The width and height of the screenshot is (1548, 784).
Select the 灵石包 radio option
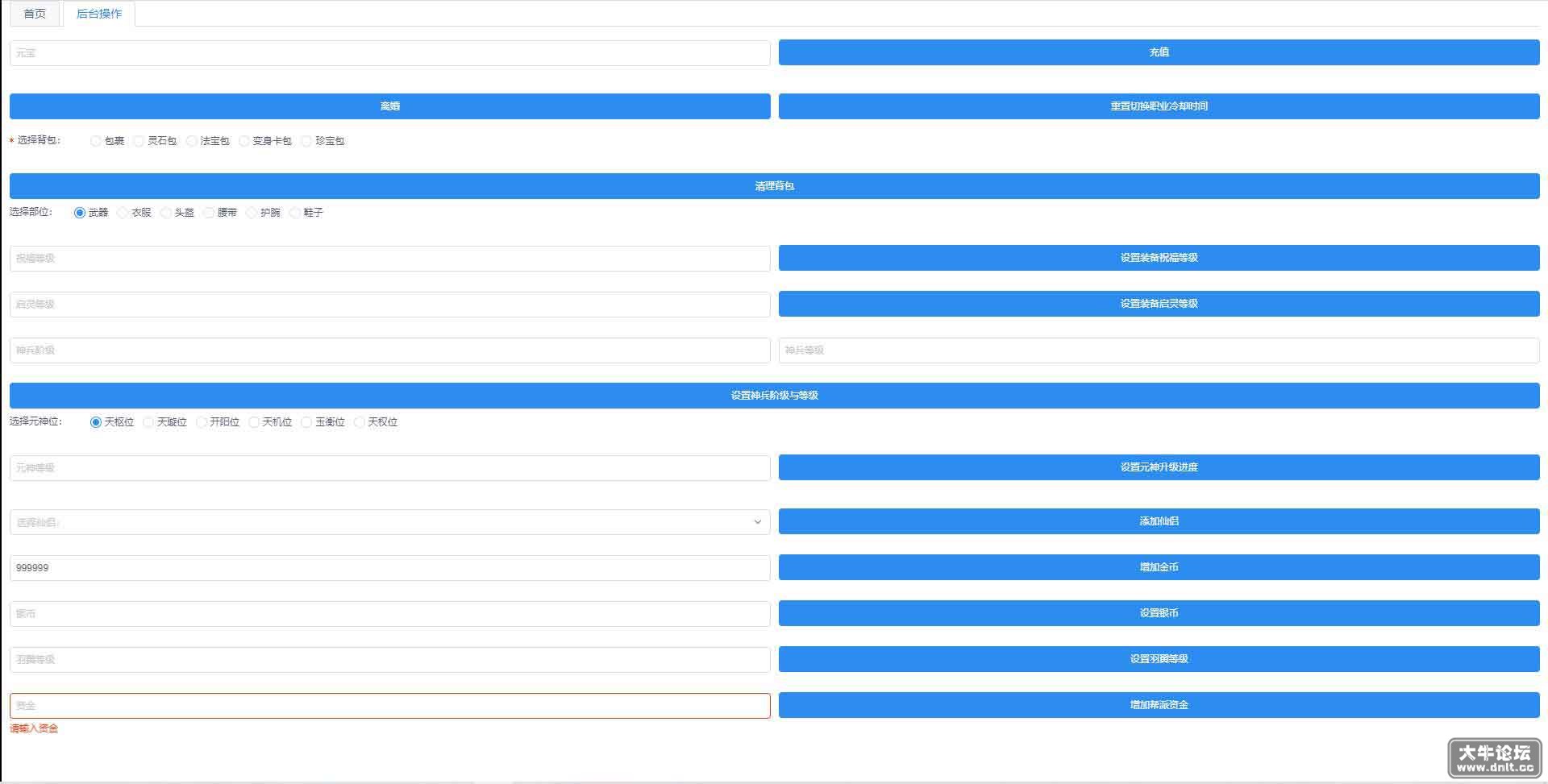139,141
